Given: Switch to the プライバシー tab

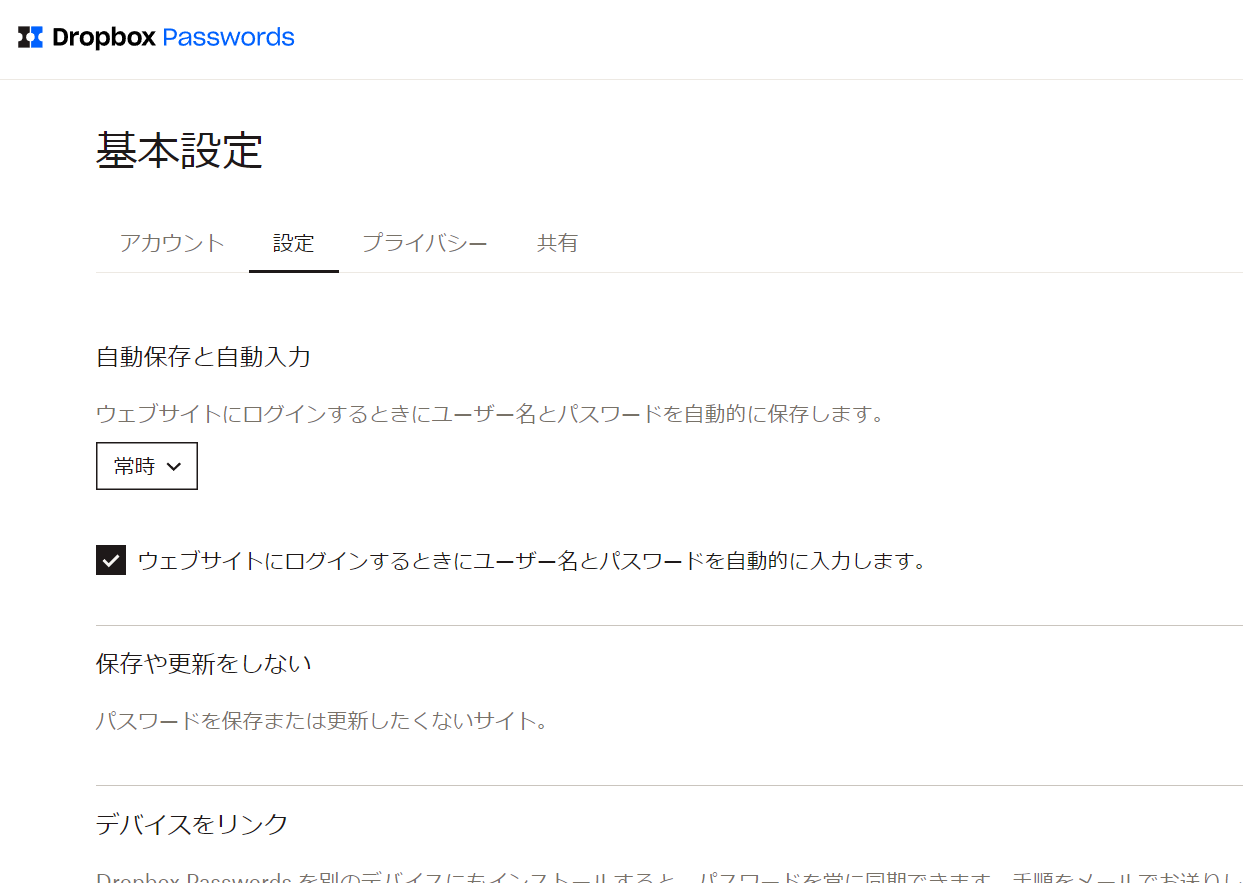Looking at the screenshot, I should [424, 243].
